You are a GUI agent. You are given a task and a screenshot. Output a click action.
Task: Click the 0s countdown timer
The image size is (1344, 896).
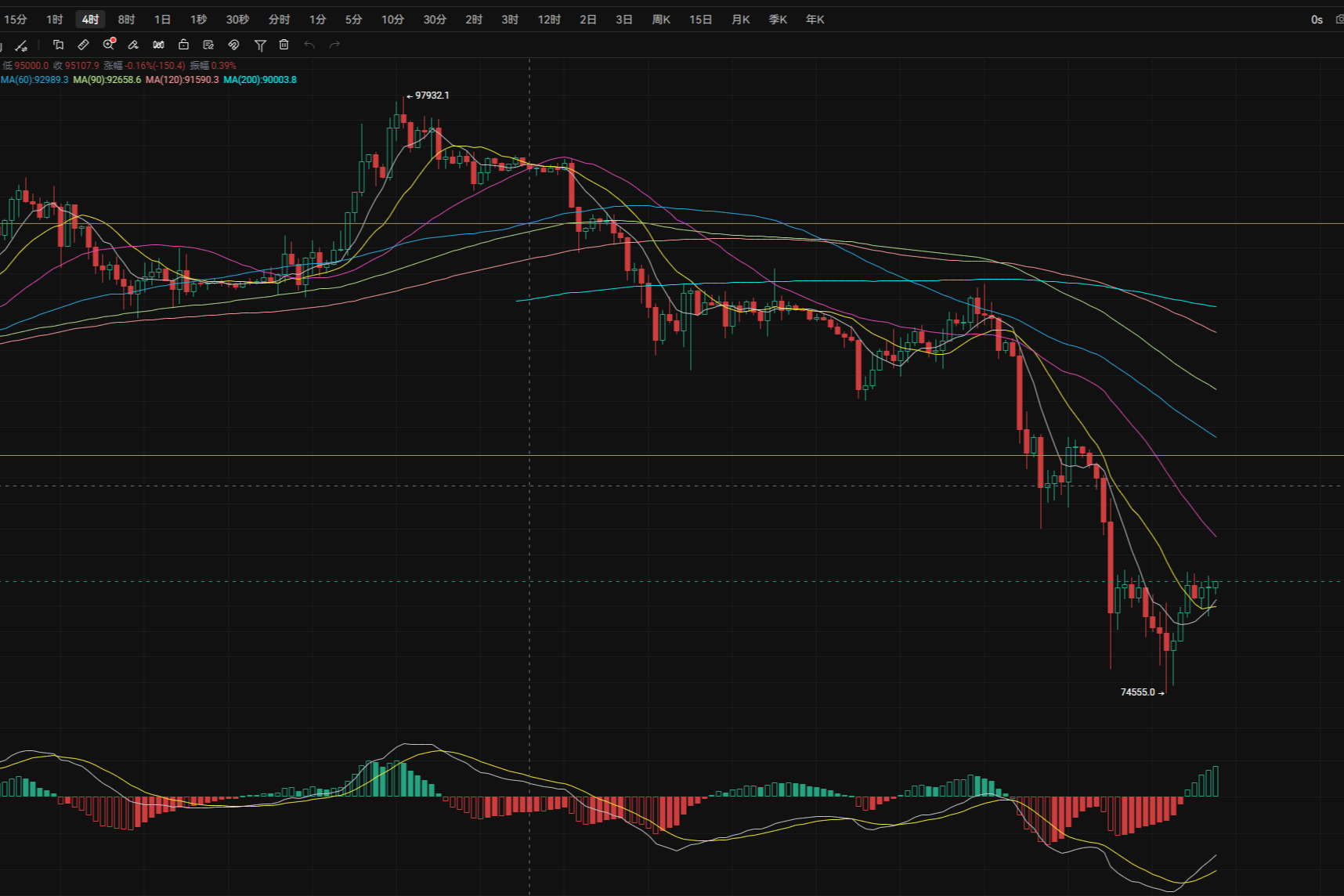tap(1316, 19)
